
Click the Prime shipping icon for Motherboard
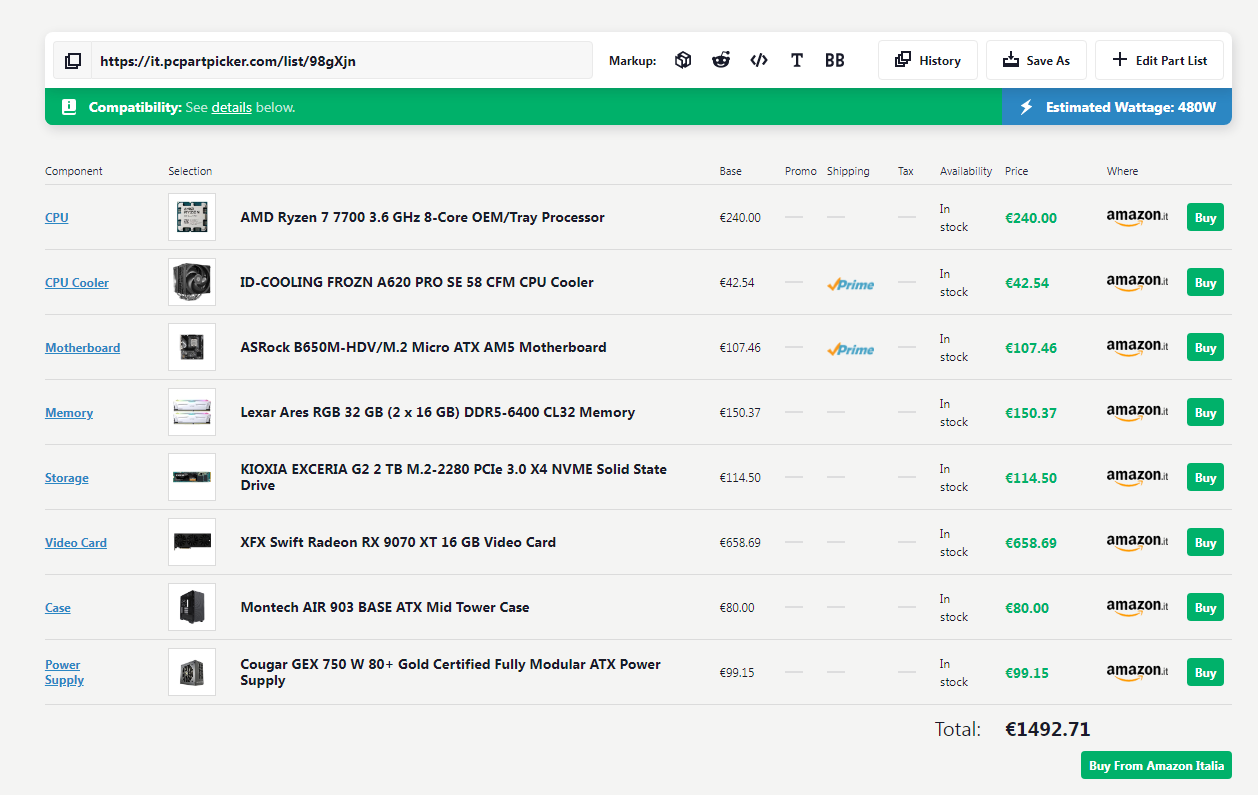coord(850,349)
